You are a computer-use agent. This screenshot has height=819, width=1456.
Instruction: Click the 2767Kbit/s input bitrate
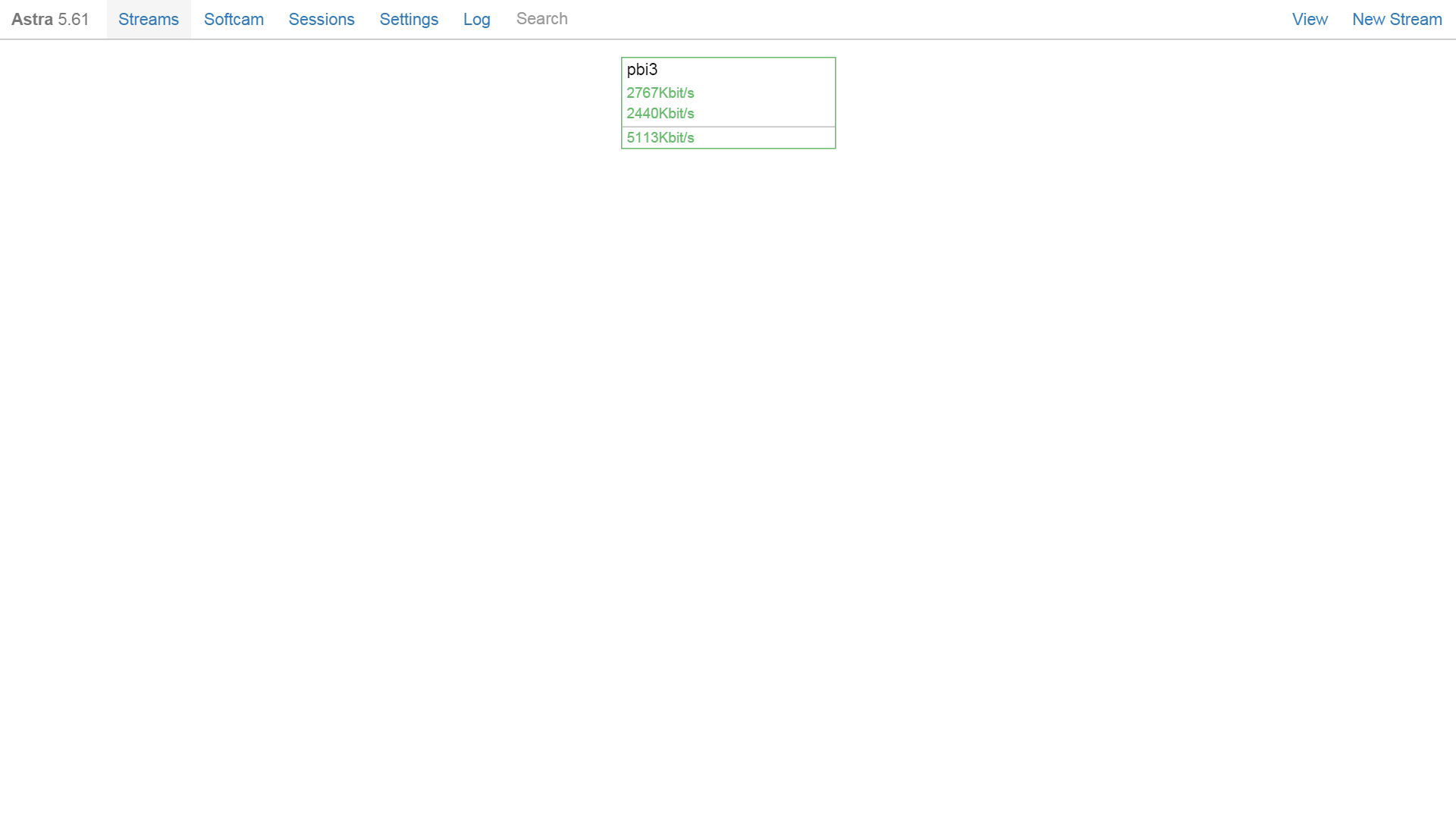(661, 93)
